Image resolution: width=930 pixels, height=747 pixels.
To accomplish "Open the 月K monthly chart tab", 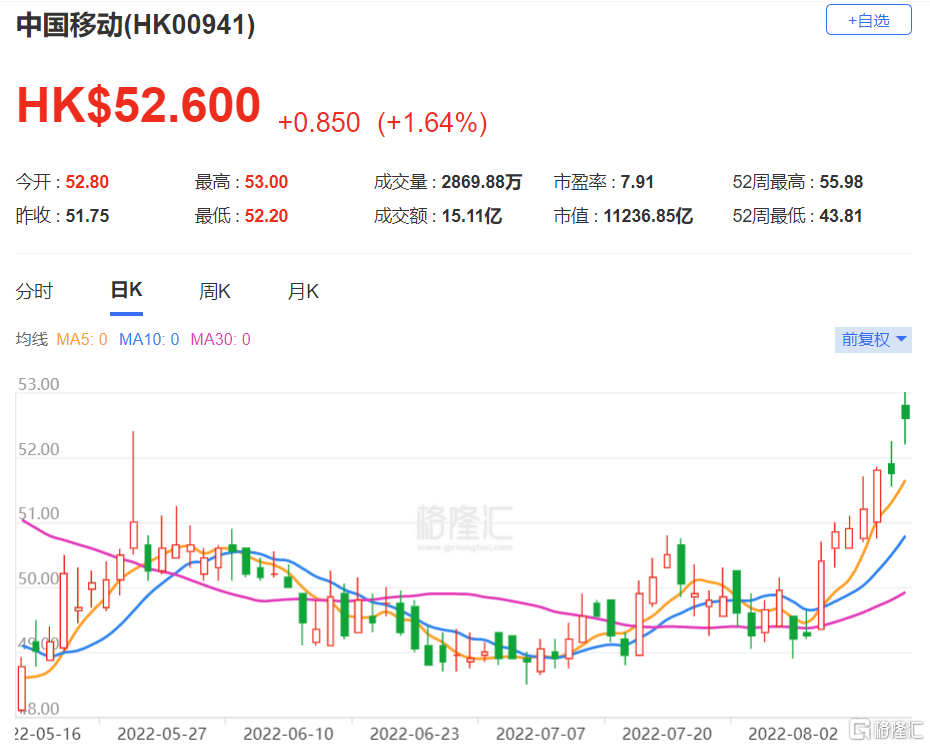I will pos(303,291).
